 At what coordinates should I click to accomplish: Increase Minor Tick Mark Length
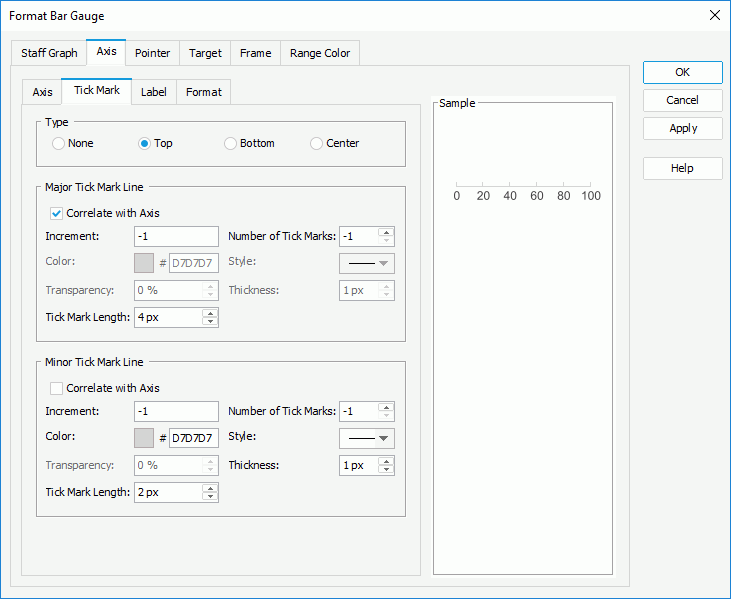pos(210,488)
